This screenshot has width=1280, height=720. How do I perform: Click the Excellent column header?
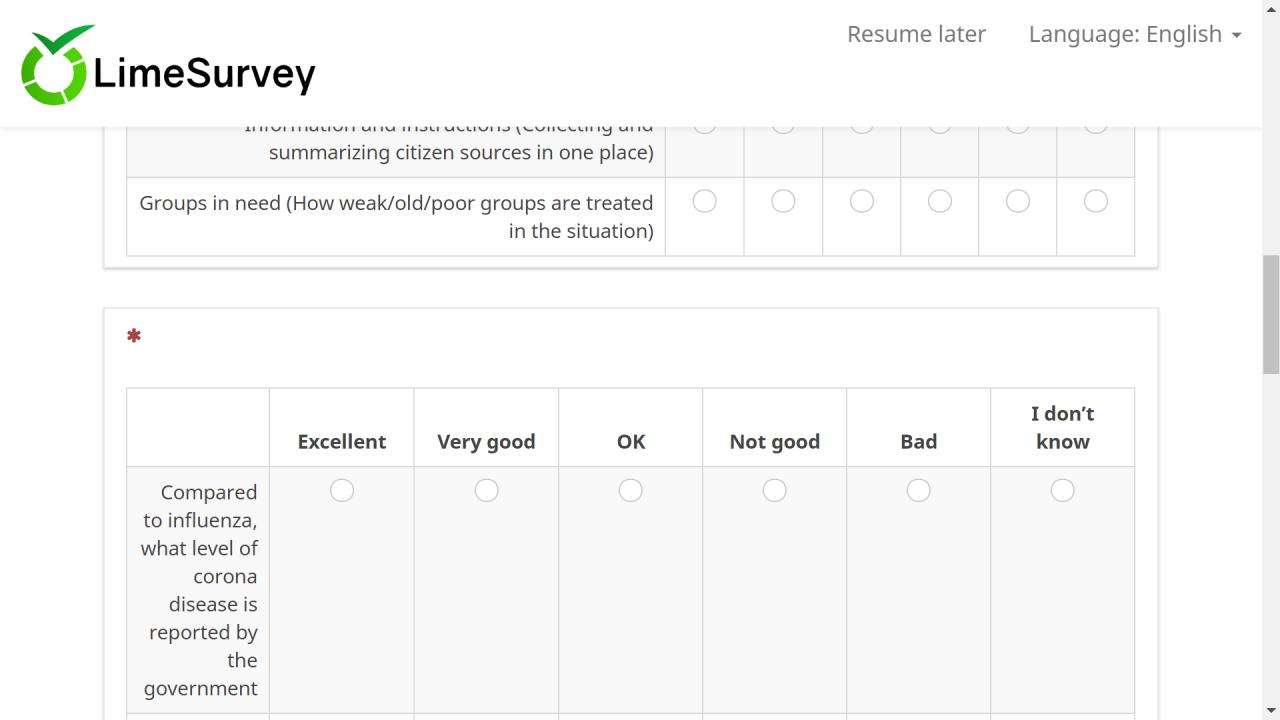click(x=342, y=441)
